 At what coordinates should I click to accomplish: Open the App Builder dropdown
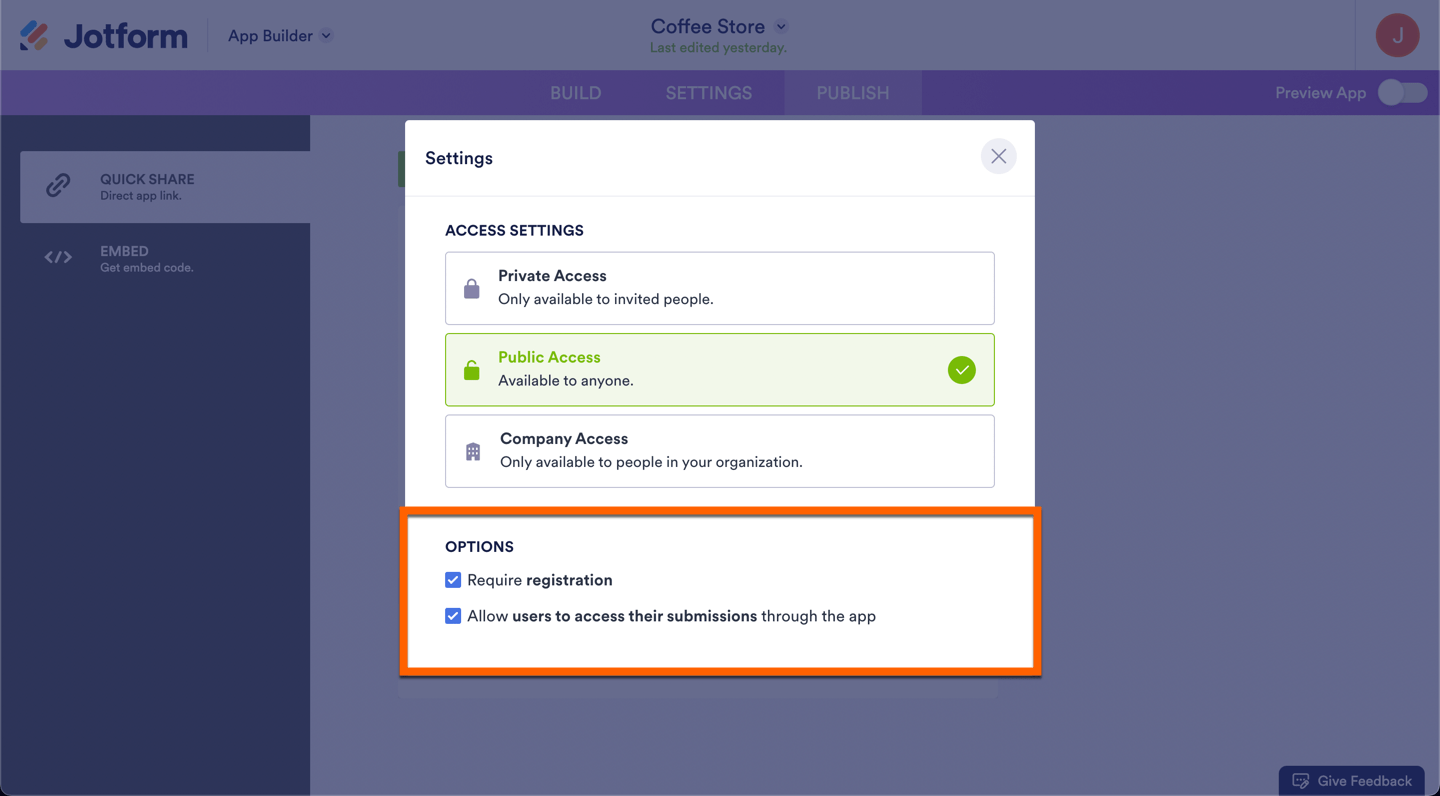[x=279, y=36]
